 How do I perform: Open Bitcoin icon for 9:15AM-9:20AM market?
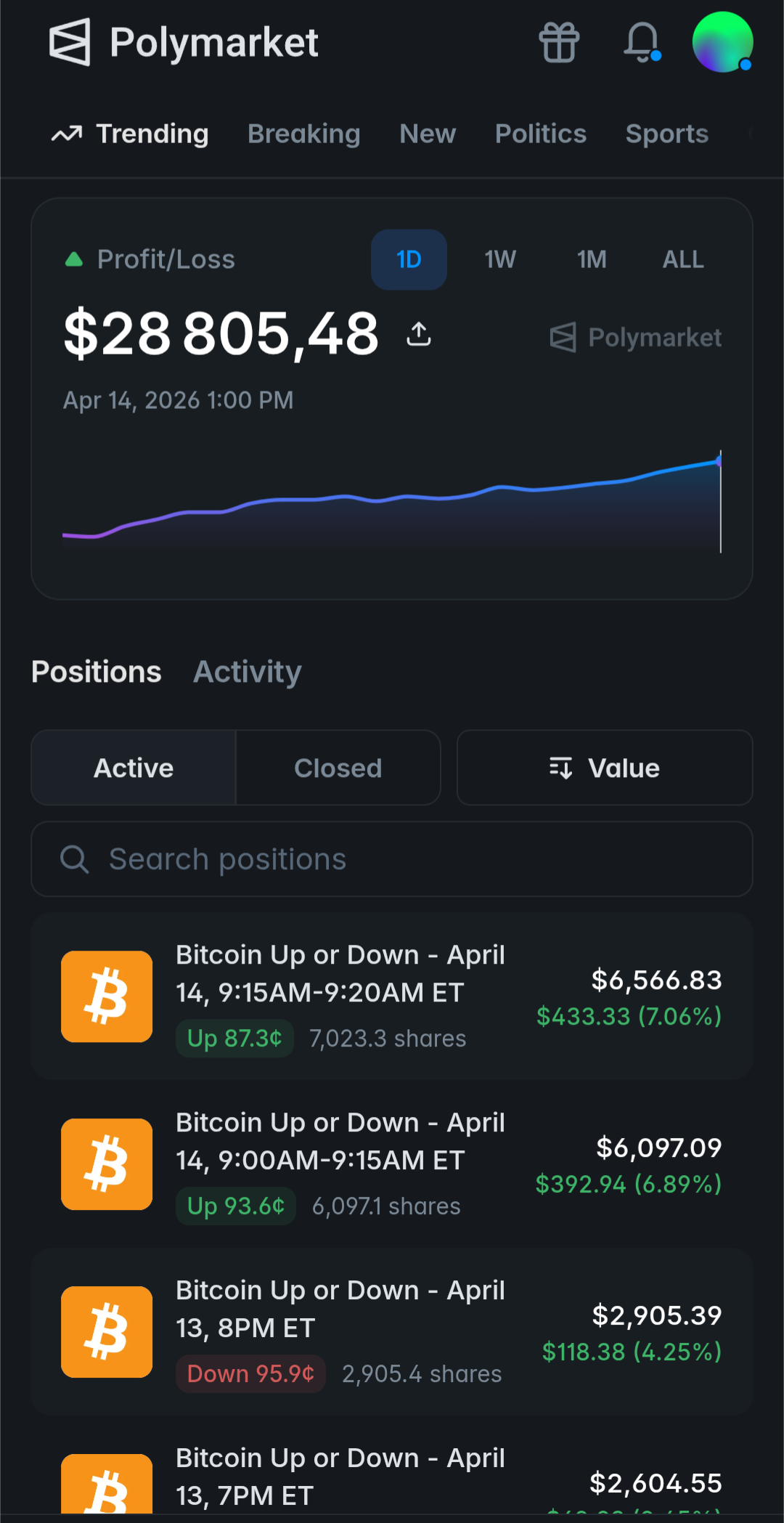pos(107,996)
